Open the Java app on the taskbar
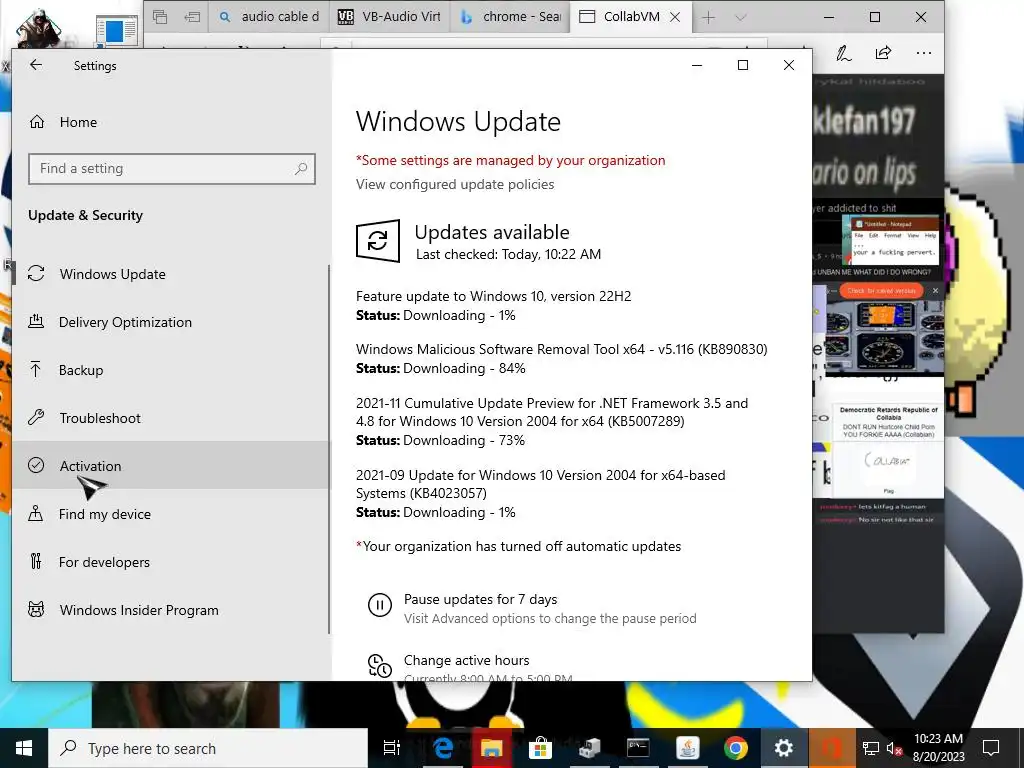This screenshot has height=768, width=1024. tap(687, 748)
